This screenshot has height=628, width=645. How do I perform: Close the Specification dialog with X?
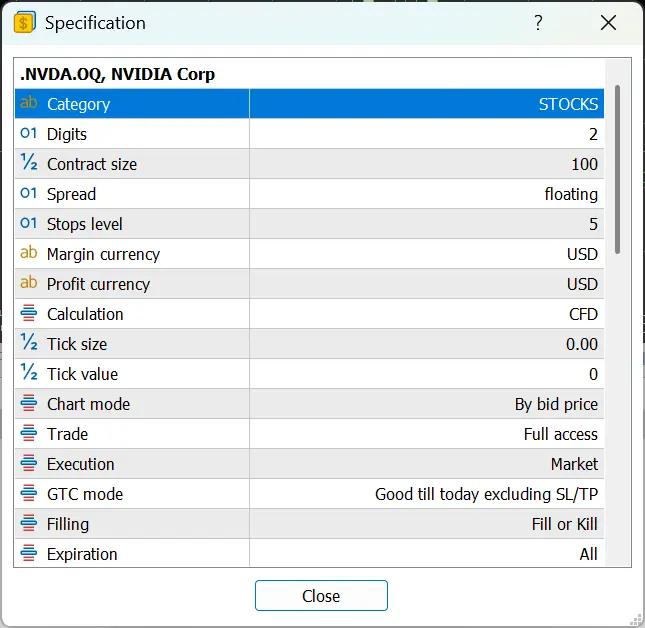pyautogui.click(x=608, y=23)
